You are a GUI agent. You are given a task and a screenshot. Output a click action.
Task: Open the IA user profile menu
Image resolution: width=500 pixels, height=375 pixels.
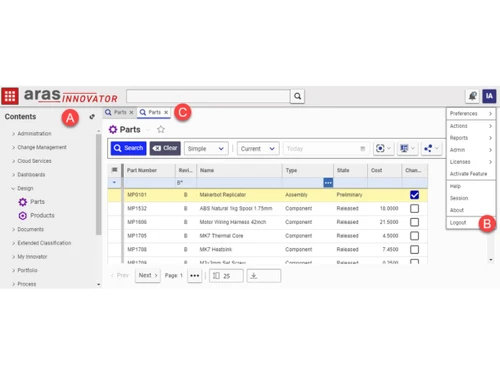(489, 96)
